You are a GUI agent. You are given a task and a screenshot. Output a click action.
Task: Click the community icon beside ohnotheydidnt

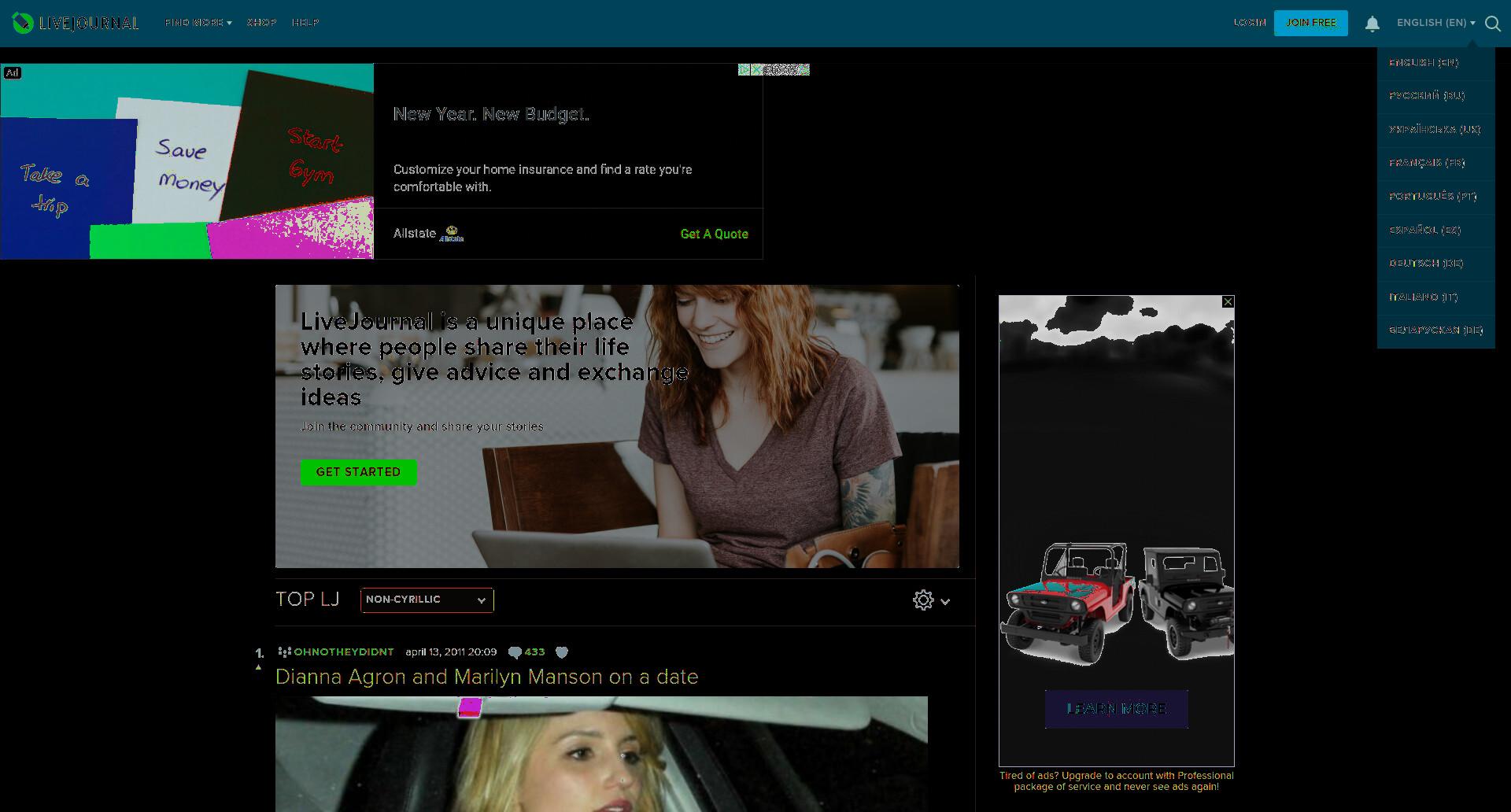(284, 652)
